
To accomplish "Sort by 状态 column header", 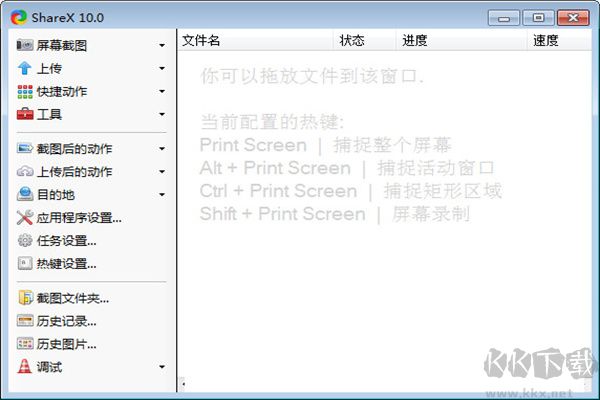I will [x=364, y=40].
